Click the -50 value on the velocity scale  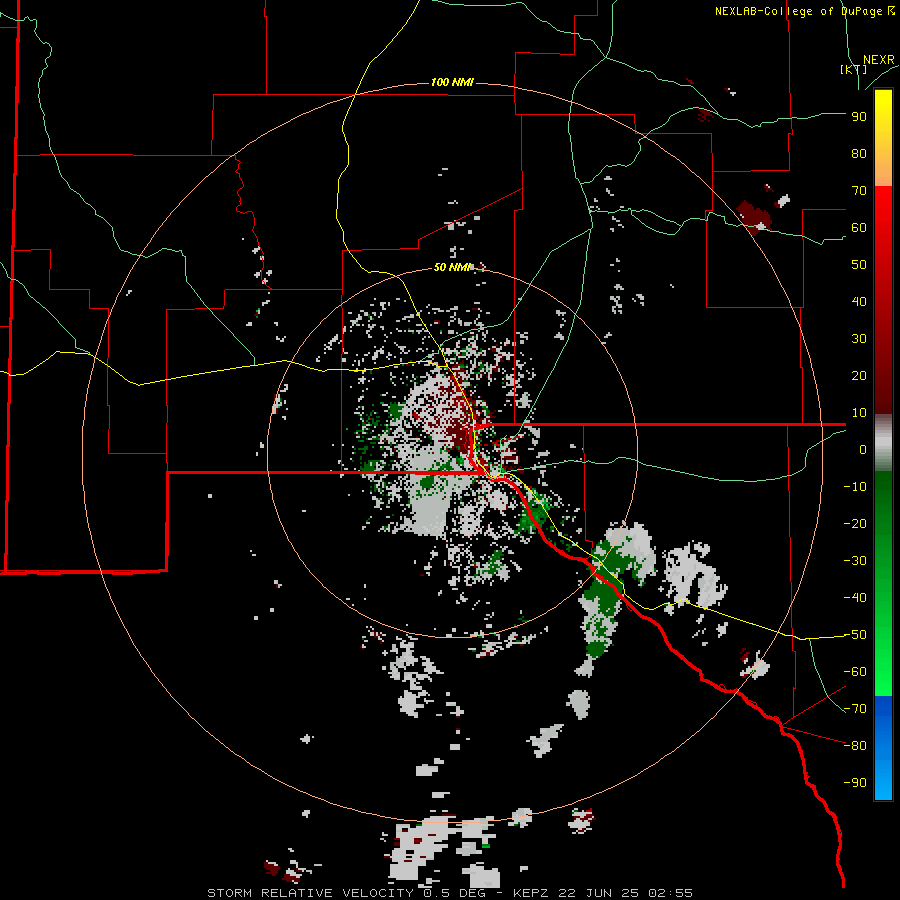(855, 635)
